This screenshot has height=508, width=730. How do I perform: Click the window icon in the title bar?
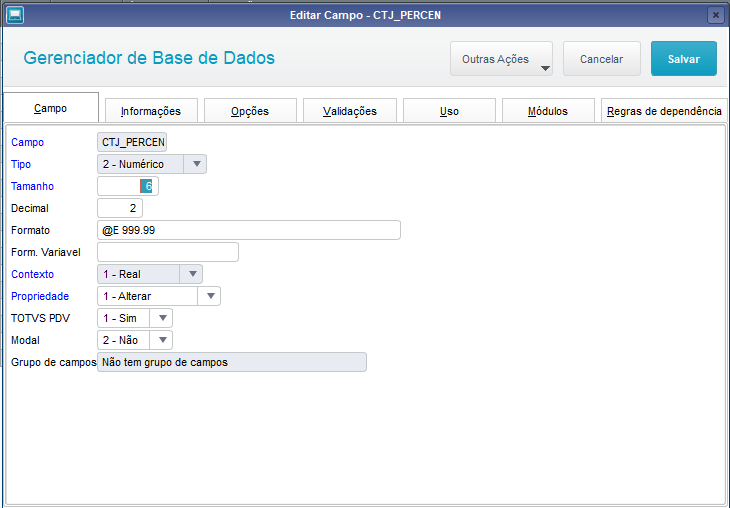tap(15, 15)
